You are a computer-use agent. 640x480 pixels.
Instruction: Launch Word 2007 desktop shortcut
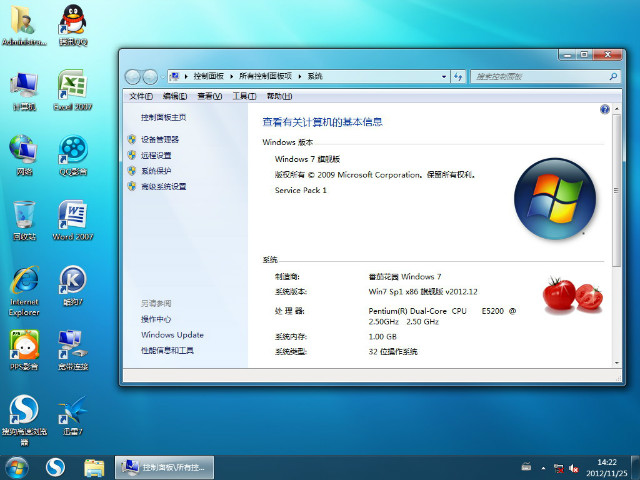tap(73, 220)
